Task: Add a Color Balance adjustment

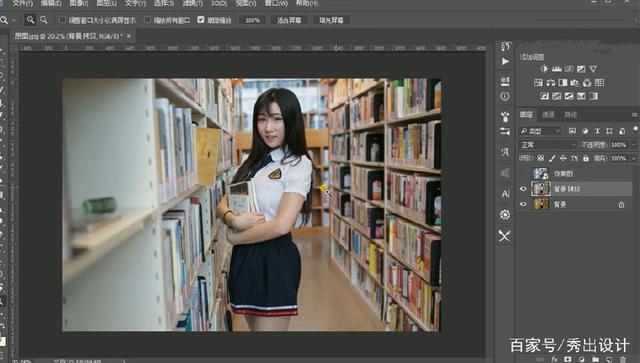Action: click(x=551, y=82)
